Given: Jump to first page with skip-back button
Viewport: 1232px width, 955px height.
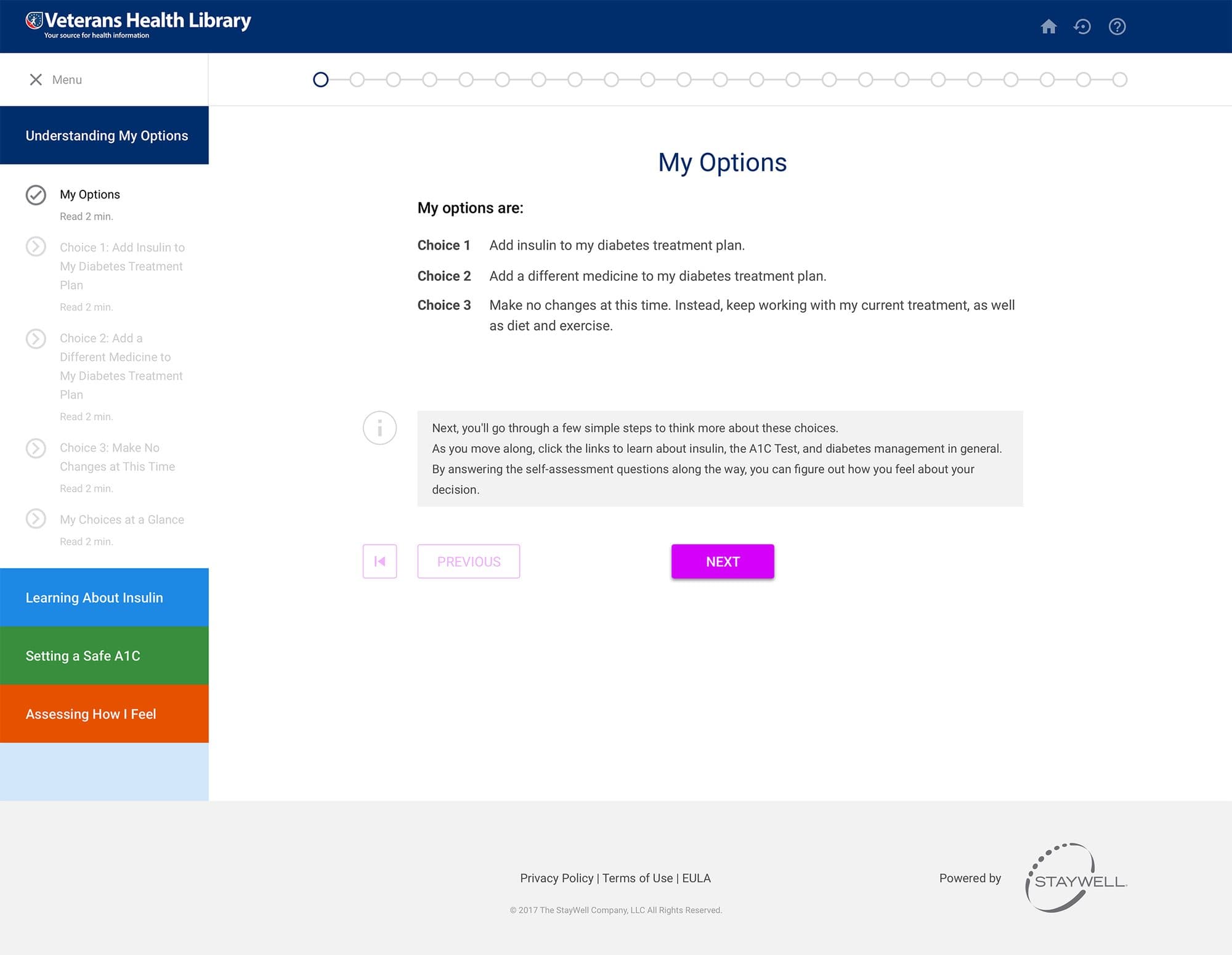Looking at the screenshot, I should tap(379, 561).
